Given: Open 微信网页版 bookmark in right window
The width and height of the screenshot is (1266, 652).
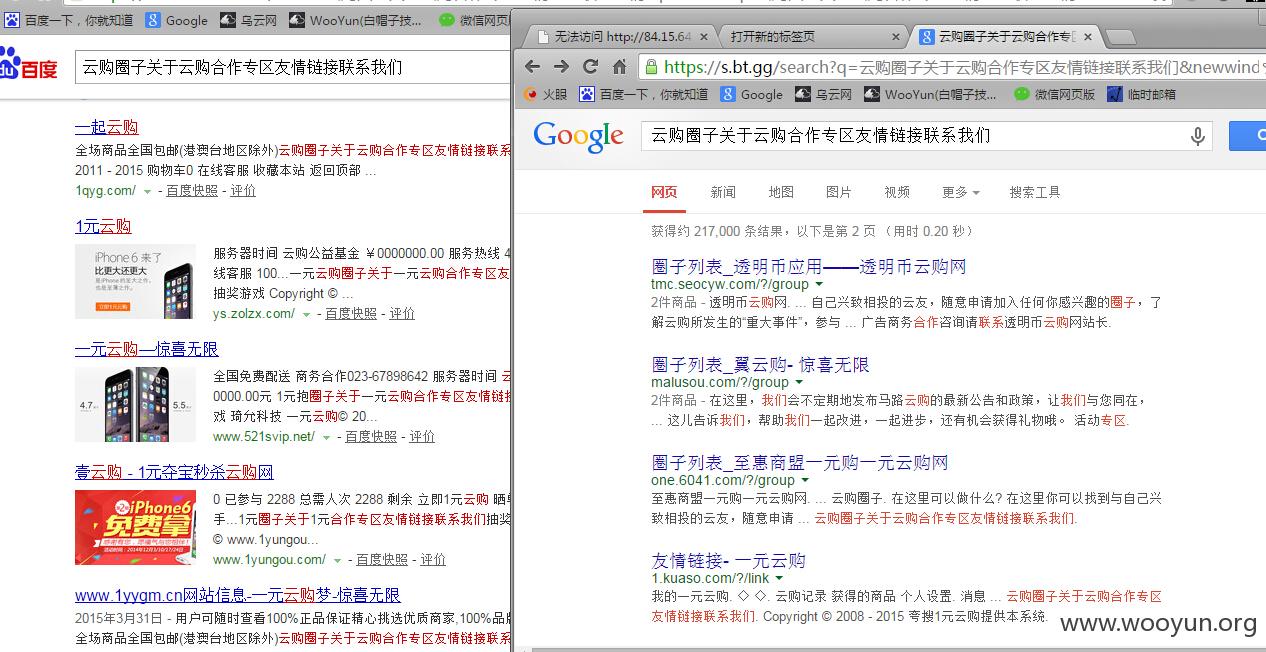Looking at the screenshot, I should [1054, 94].
